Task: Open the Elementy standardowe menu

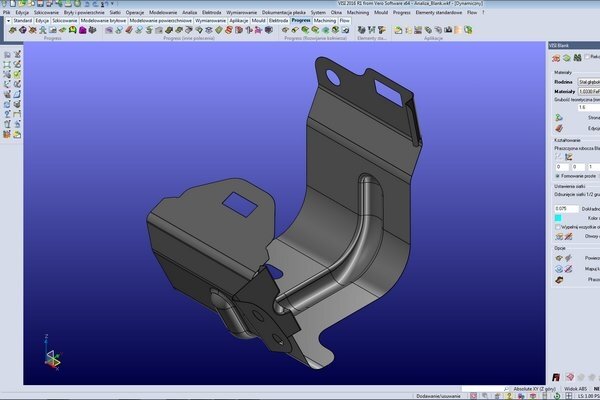Action: pos(439,13)
